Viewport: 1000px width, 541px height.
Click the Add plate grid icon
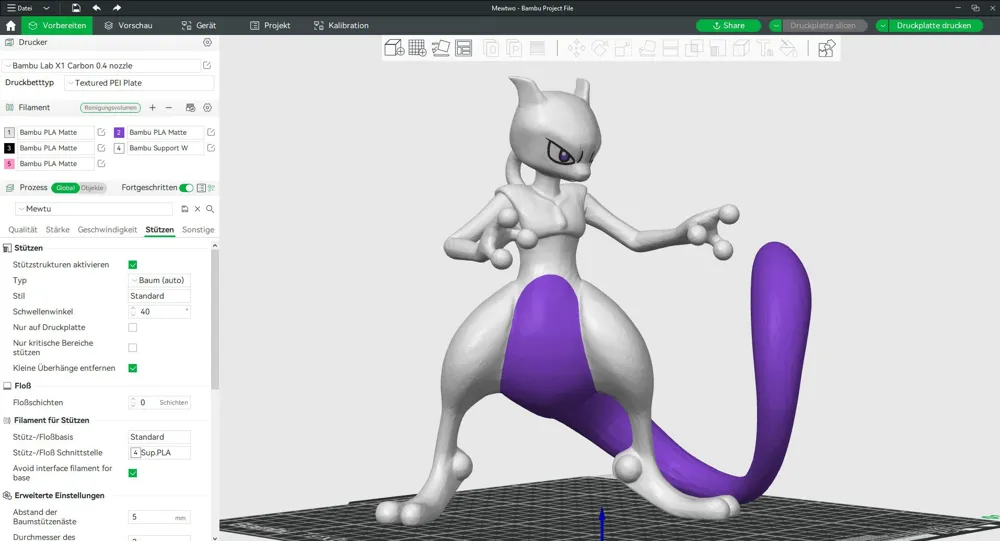(x=417, y=48)
